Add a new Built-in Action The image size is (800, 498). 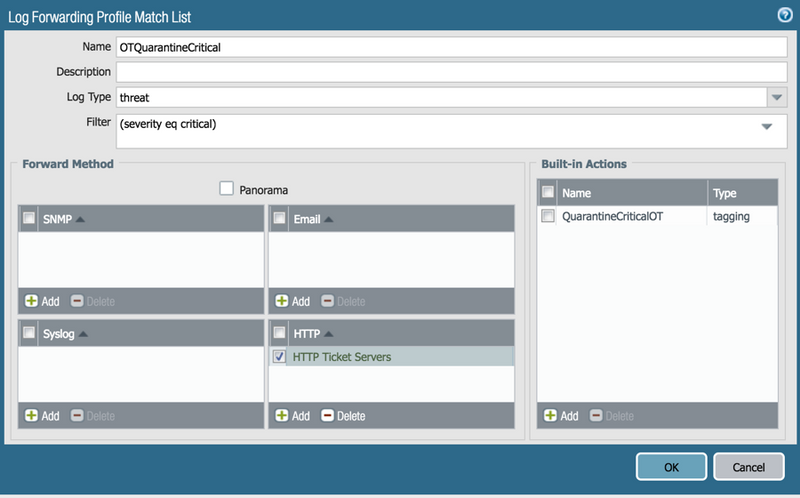[x=560, y=416]
